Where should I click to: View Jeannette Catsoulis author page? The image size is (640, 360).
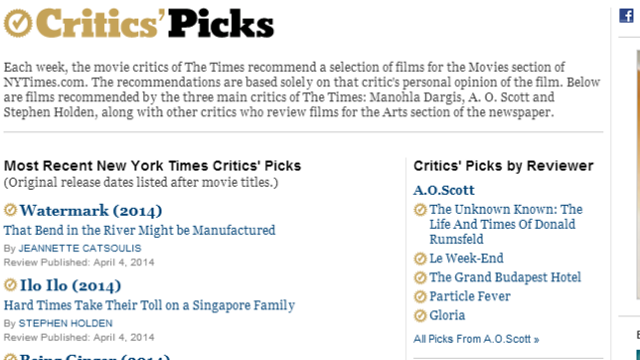(80, 248)
